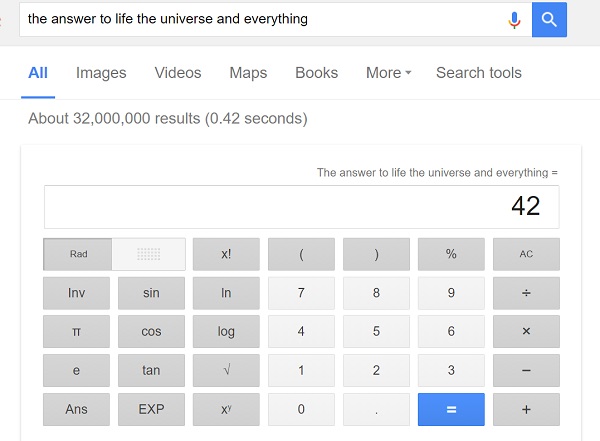Click the blue magnifying glass search button
600x441 pixels.
(549, 20)
